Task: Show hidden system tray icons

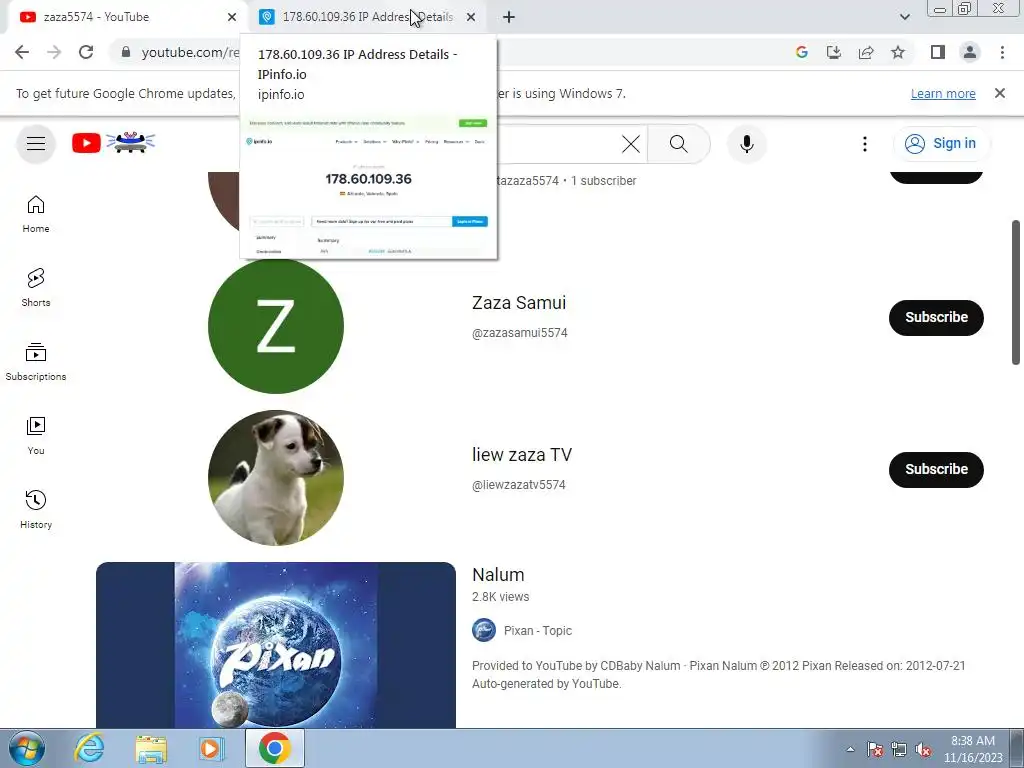Action: (850, 749)
